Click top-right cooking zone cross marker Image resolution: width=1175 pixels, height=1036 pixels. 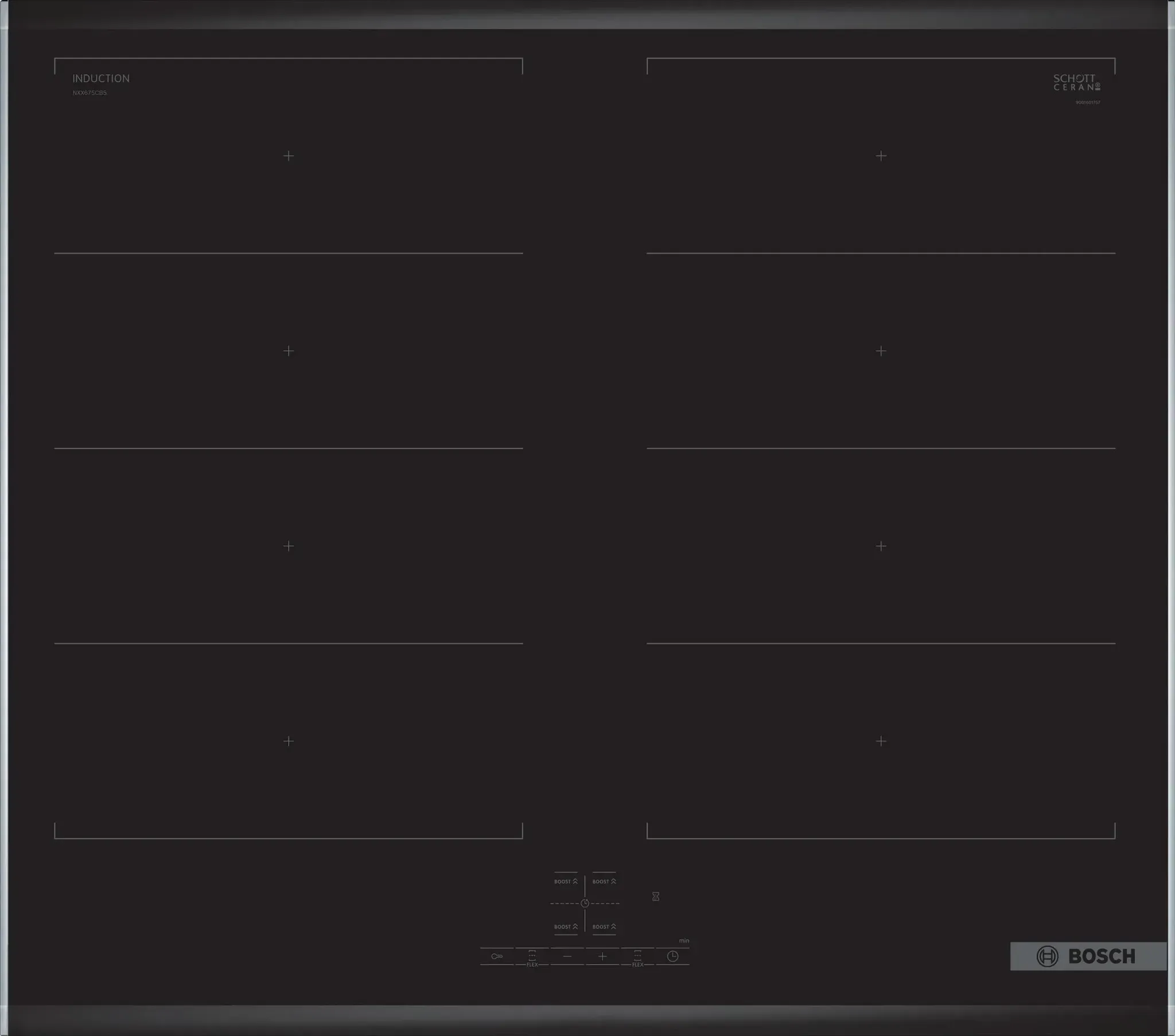click(881, 156)
